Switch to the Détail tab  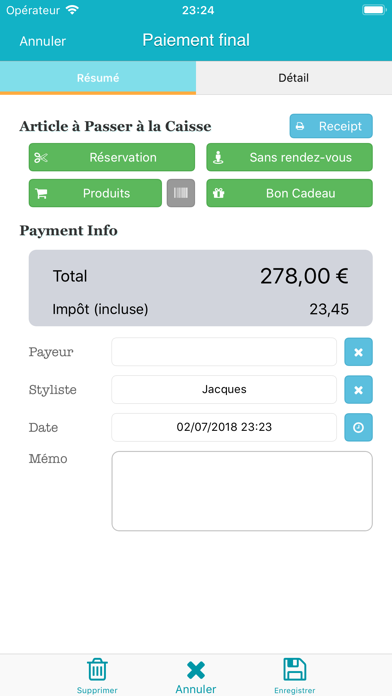(294, 78)
